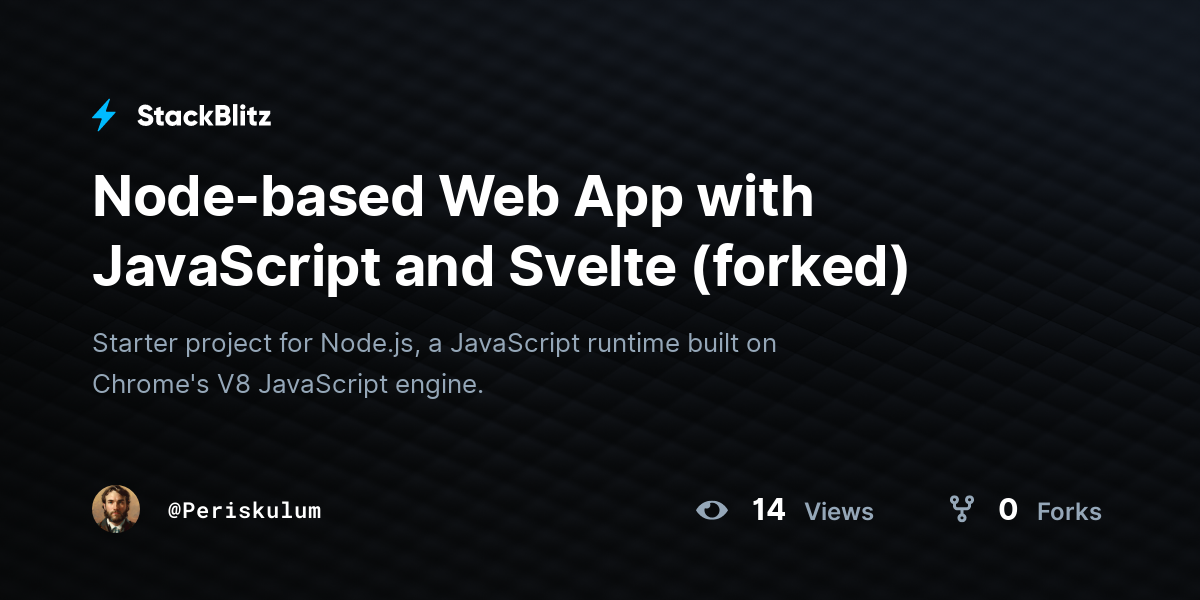Click the word "Node-based" in the title

tap(259, 197)
